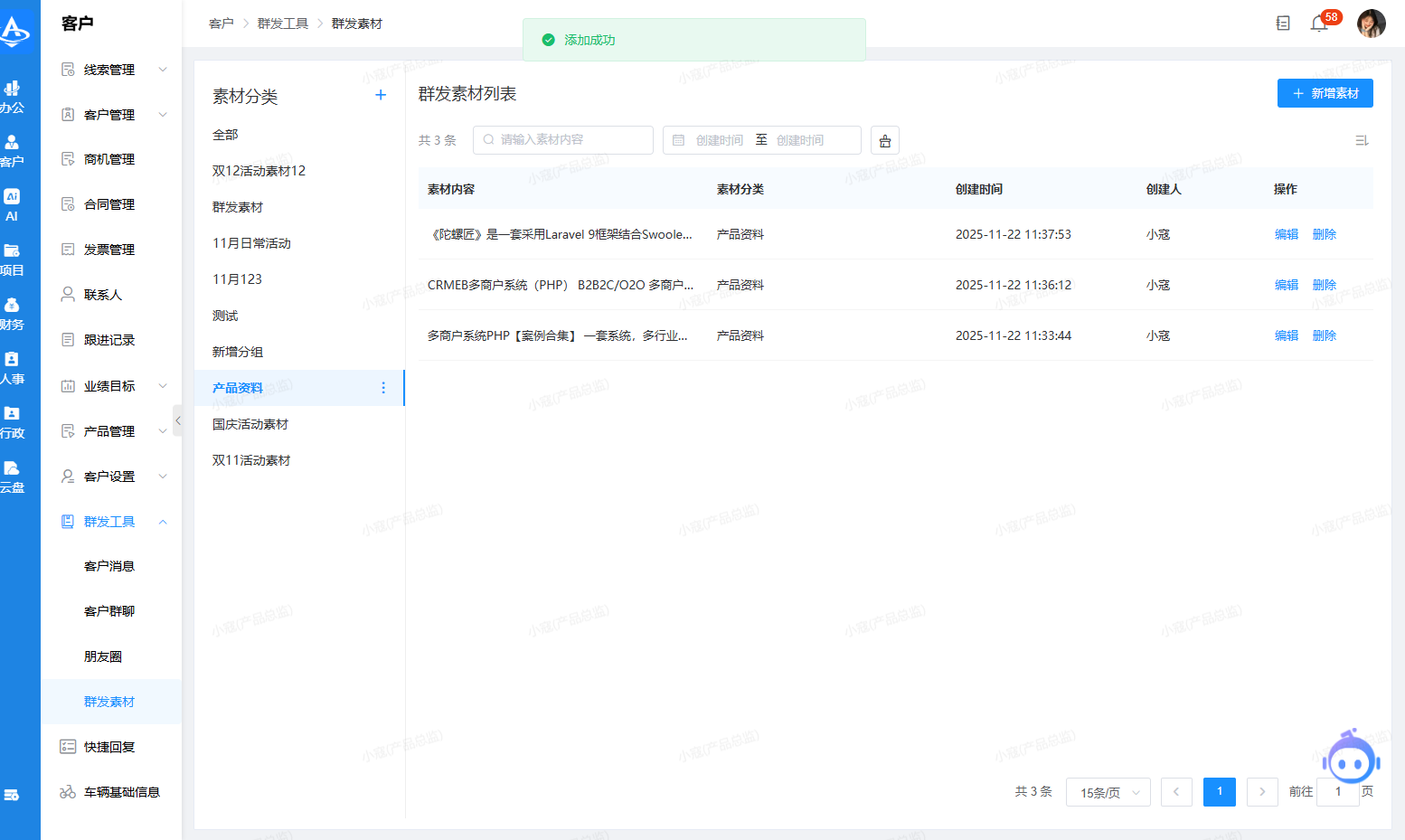Click 编辑 for the 陀螺匠 material row
Screen dimensions: 1405x840
point(1286,234)
